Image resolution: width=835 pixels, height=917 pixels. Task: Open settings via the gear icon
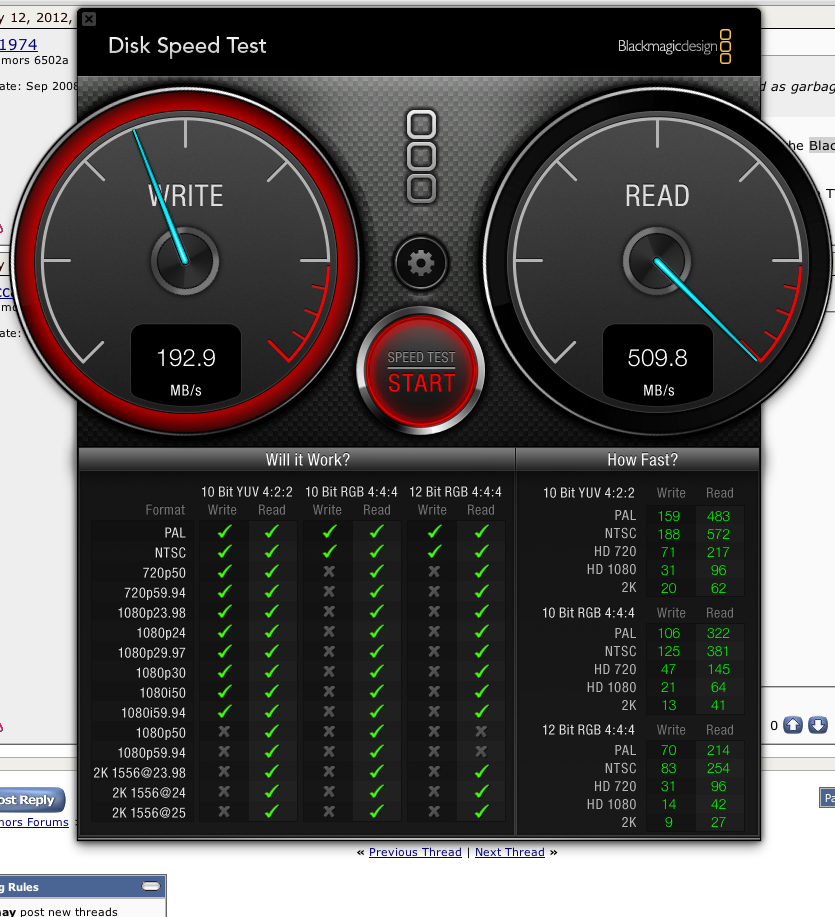420,263
